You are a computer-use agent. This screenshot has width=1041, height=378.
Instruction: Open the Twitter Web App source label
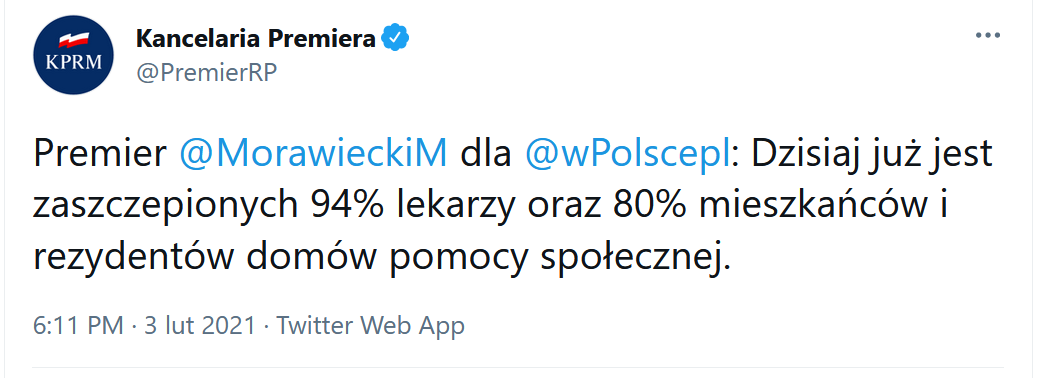click(370, 326)
